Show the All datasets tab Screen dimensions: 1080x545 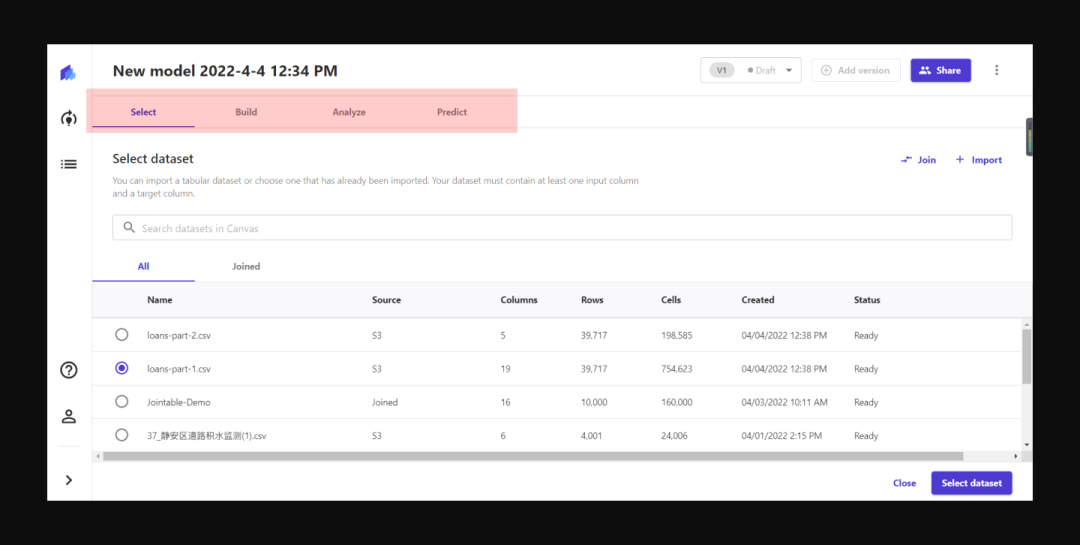coord(143,267)
